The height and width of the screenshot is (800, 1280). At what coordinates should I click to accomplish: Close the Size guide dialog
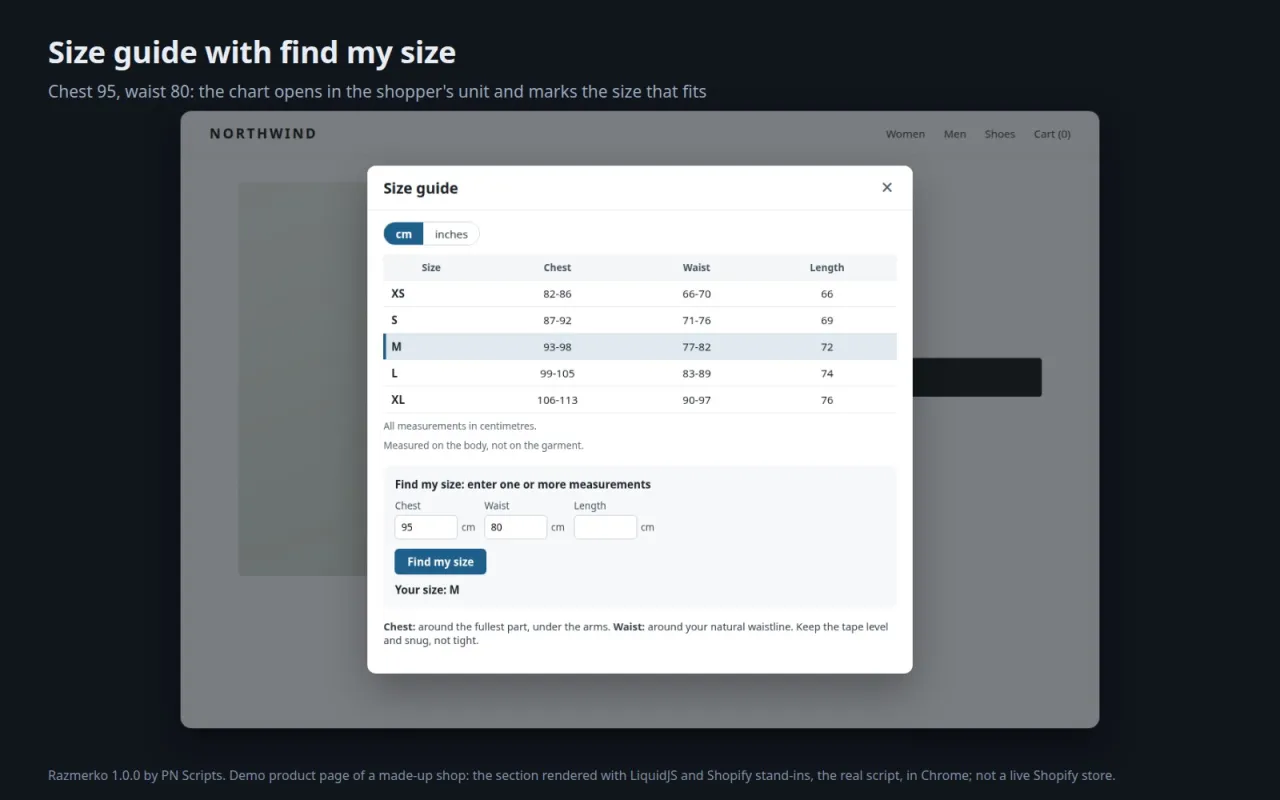[887, 187]
